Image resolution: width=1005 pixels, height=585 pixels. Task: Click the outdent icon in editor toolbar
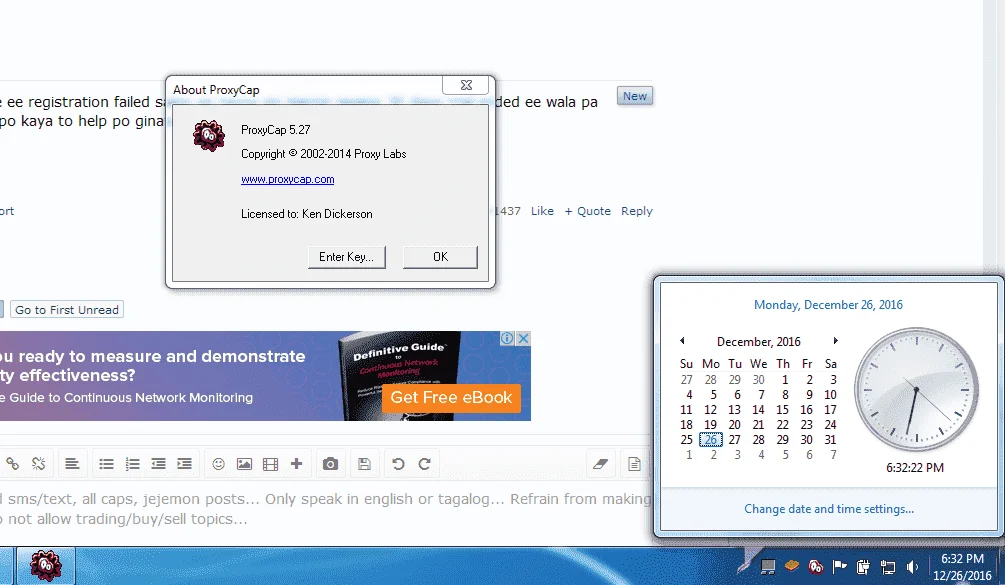pyautogui.click(x=158, y=463)
